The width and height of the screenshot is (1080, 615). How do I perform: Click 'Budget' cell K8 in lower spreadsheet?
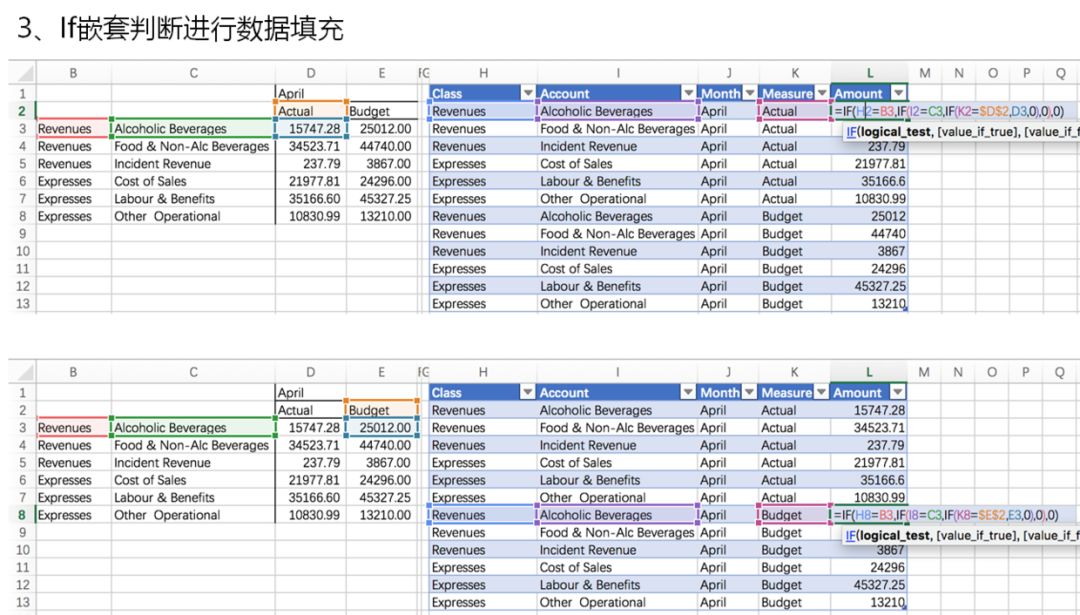click(x=794, y=514)
